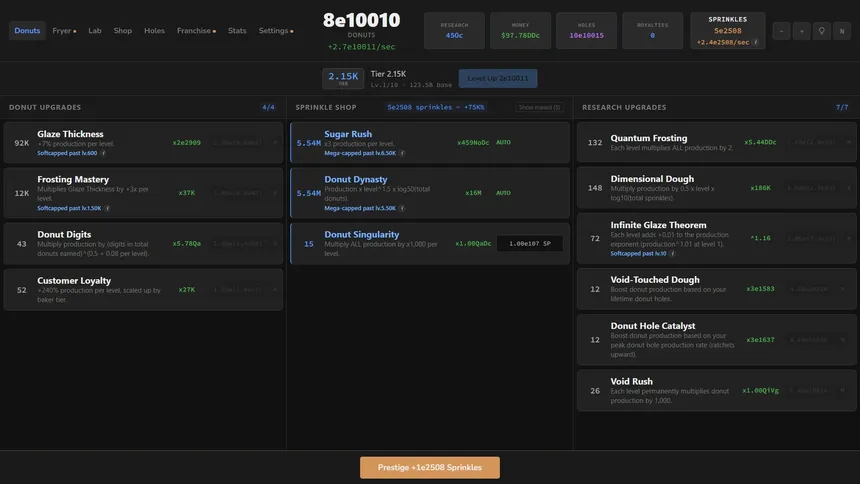Open info icon beside sprinkles per second
This screenshot has height=484, width=860.
[756, 42]
